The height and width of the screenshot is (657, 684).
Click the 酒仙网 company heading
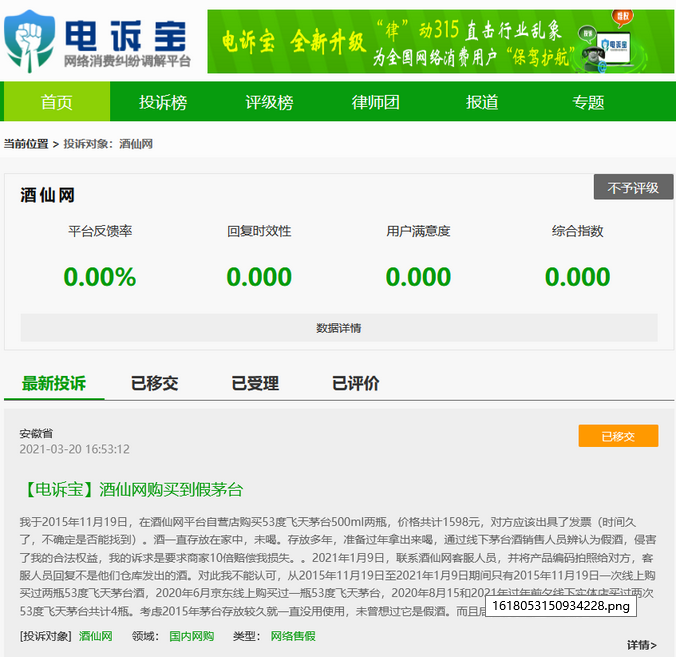(47, 195)
